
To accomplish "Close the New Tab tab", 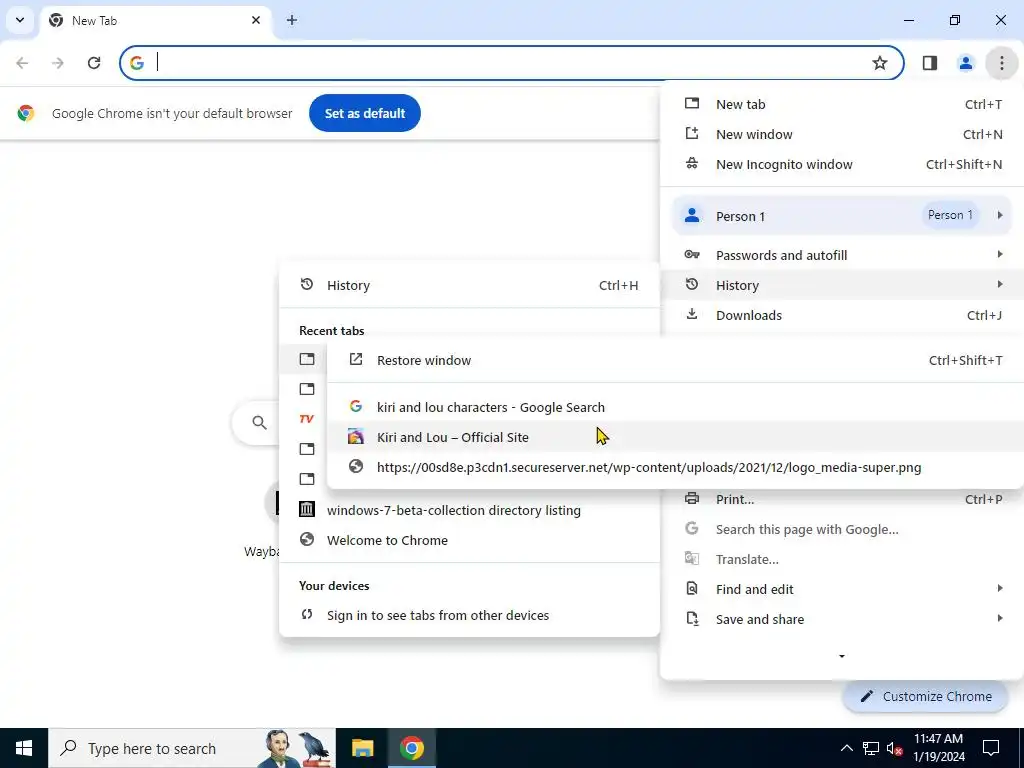I will pyautogui.click(x=256, y=20).
